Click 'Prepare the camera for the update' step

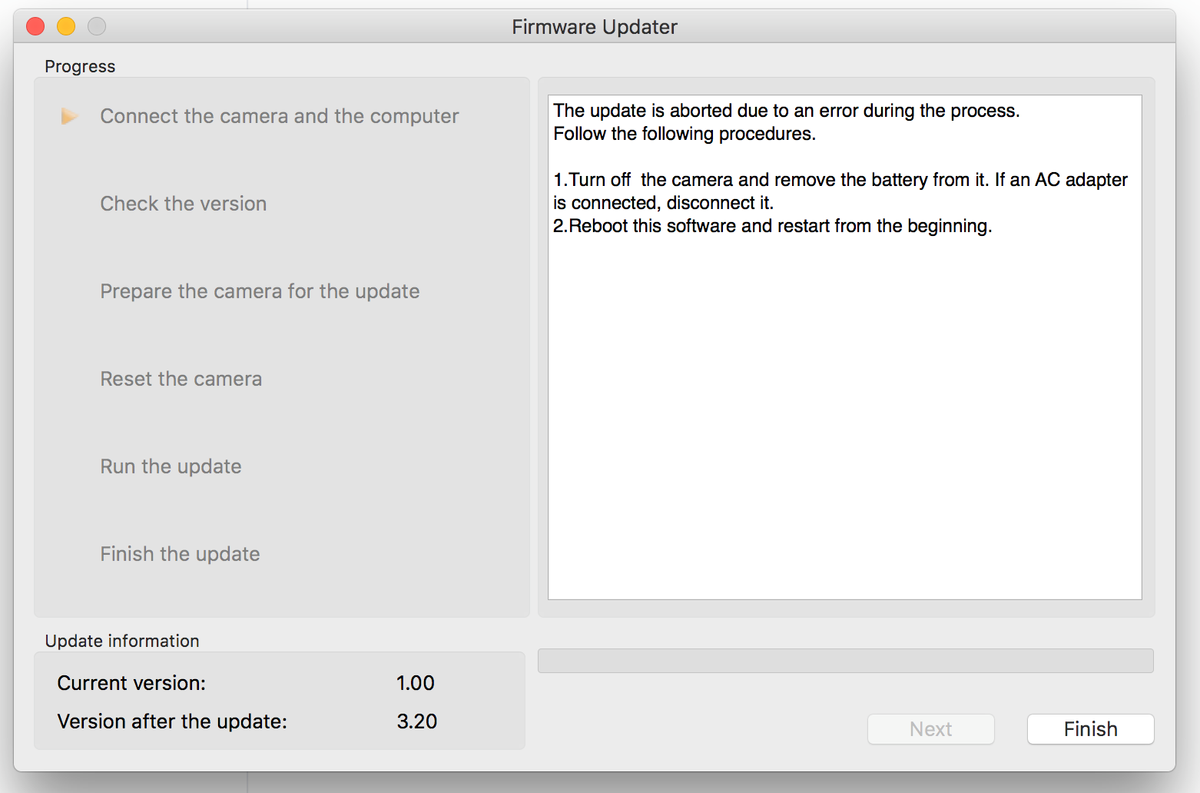click(x=259, y=292)
